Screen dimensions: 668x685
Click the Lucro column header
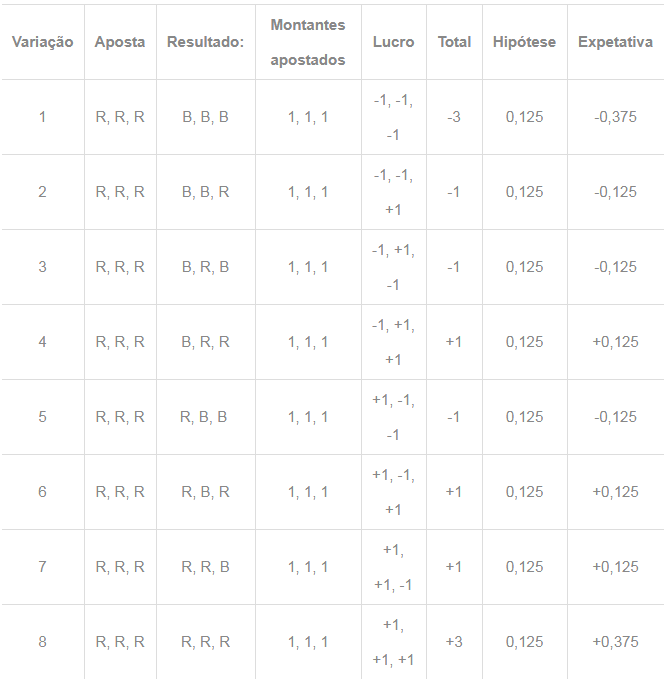point(393,42)
